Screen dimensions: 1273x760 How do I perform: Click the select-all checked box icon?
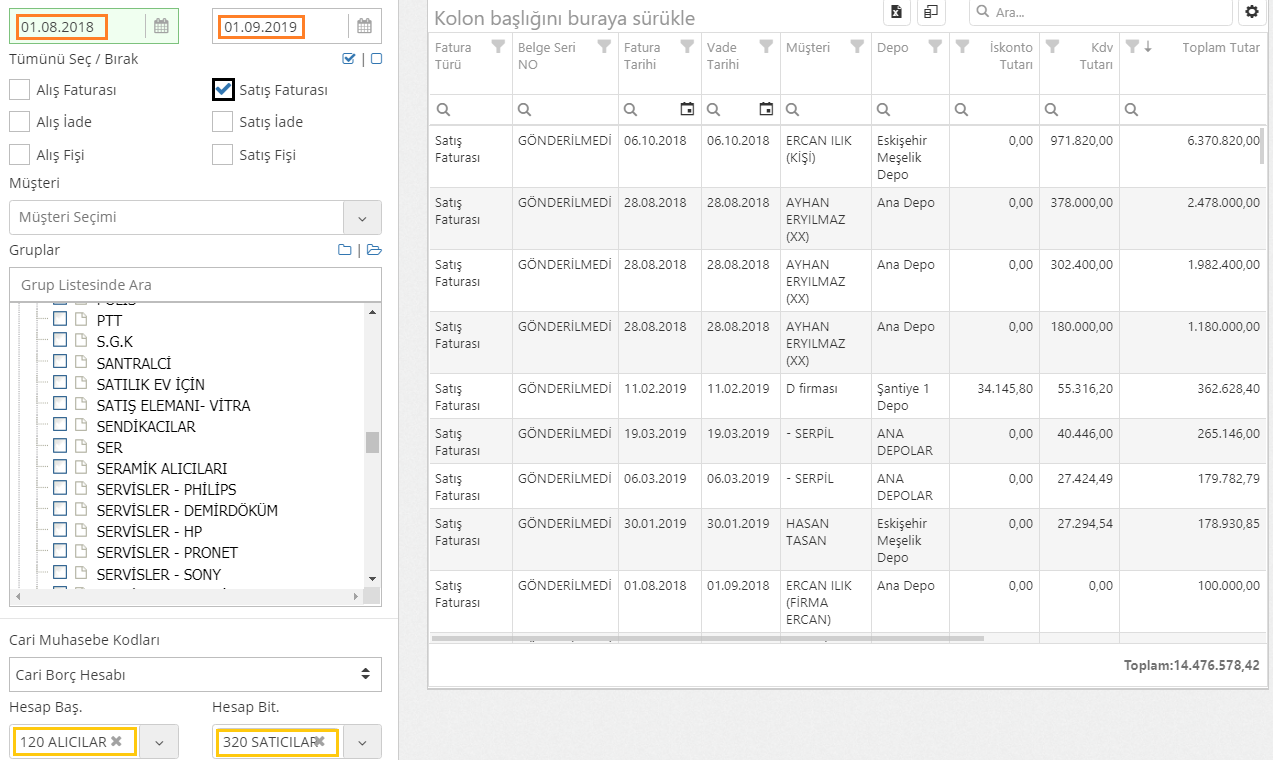tap(348, 59)
